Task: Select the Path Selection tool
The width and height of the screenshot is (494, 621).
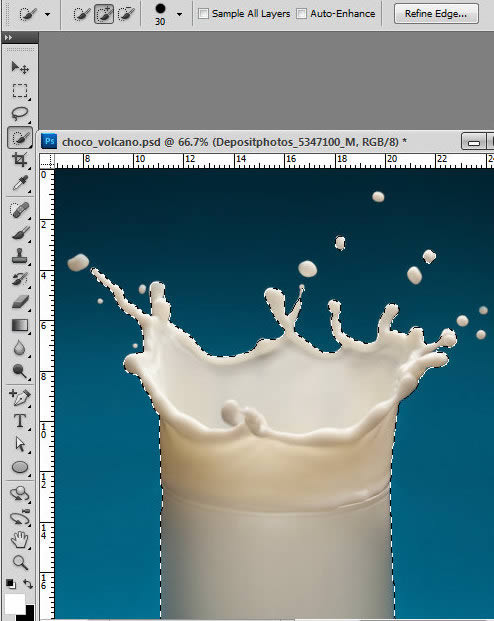Action: [x=20, y=444]
